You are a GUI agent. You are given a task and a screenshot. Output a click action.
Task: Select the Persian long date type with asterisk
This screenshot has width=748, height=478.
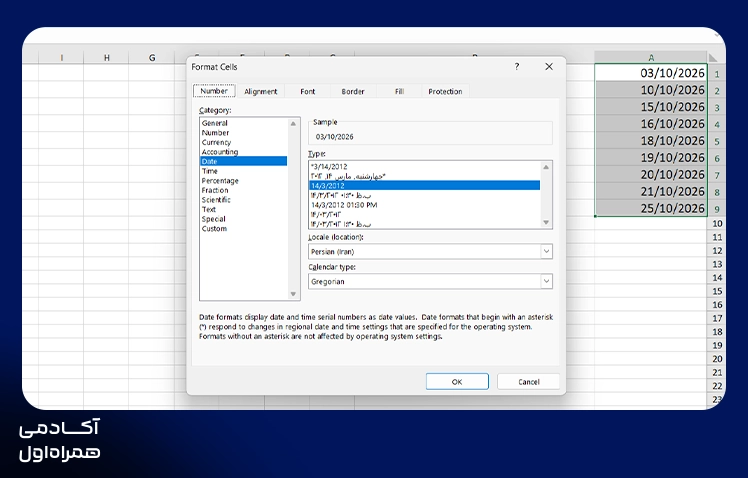425,176
